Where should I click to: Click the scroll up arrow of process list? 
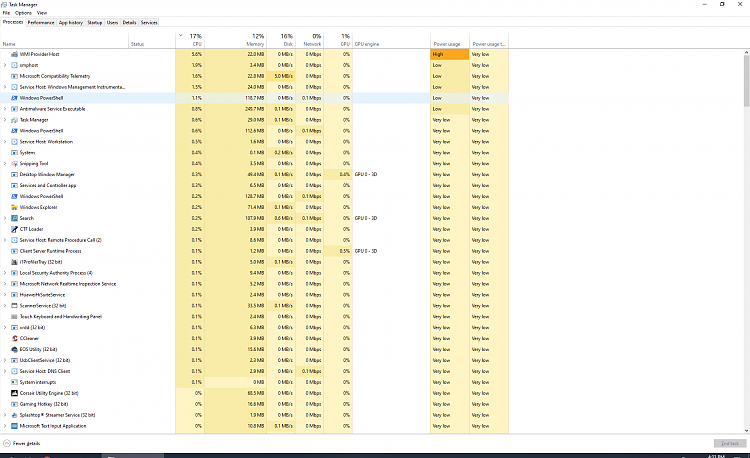746,52
